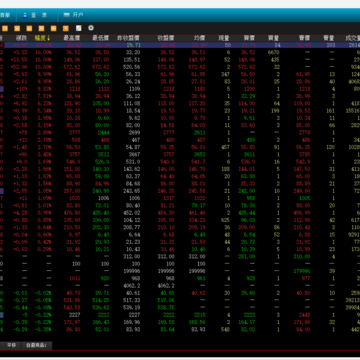Screen dimensions: 360x360
Task: Switch to the bottom tab left of 自选商品1
Action: pos(12,345)
